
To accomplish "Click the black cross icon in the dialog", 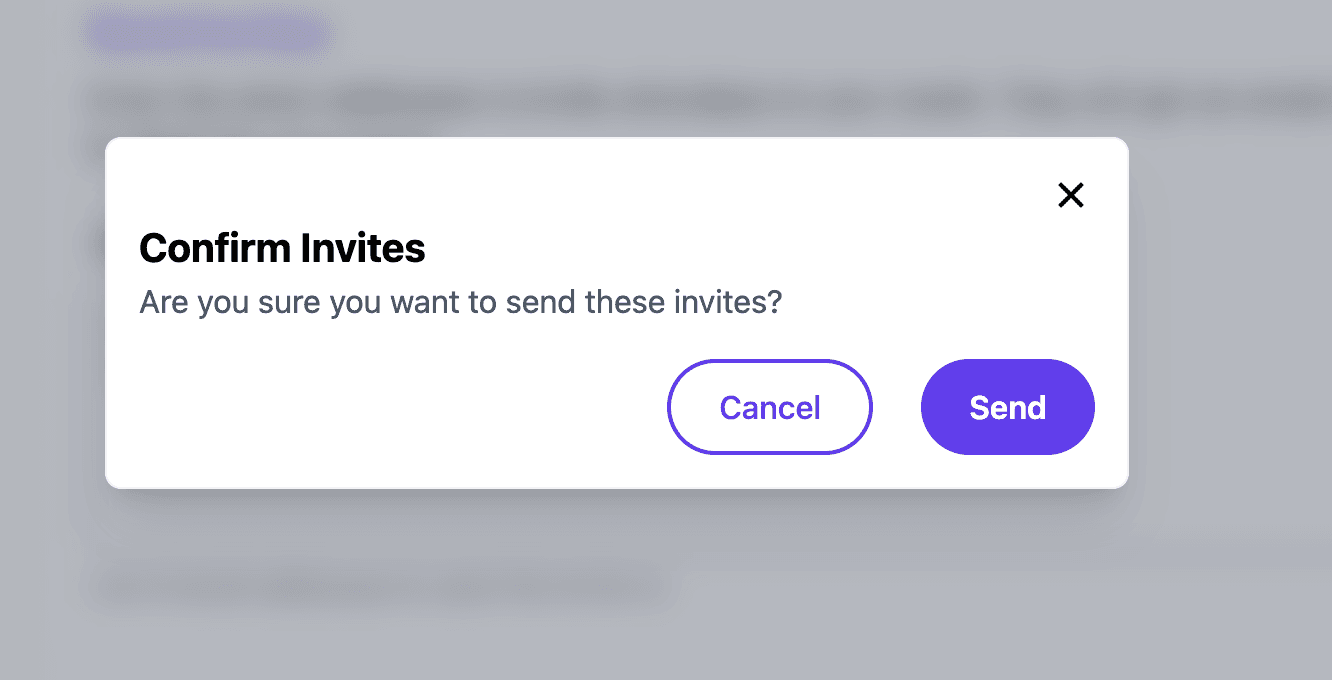I will [1071, 195].
